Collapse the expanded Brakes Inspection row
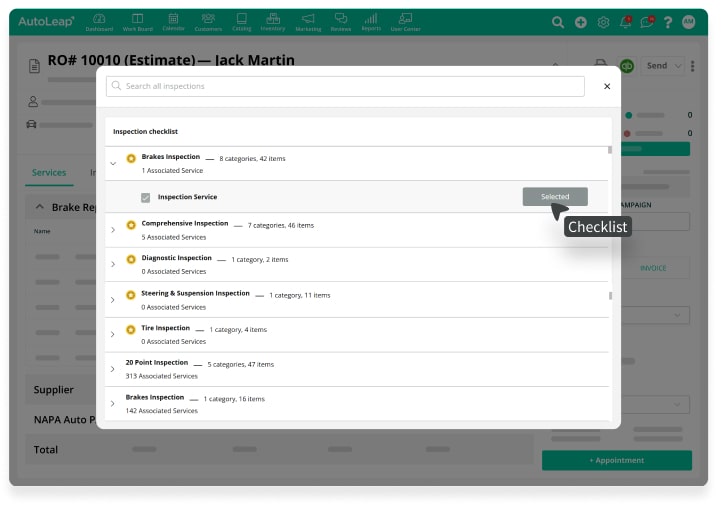Image resolution: width=721 pixels, height=516 pixels. [x=113, y=163]
